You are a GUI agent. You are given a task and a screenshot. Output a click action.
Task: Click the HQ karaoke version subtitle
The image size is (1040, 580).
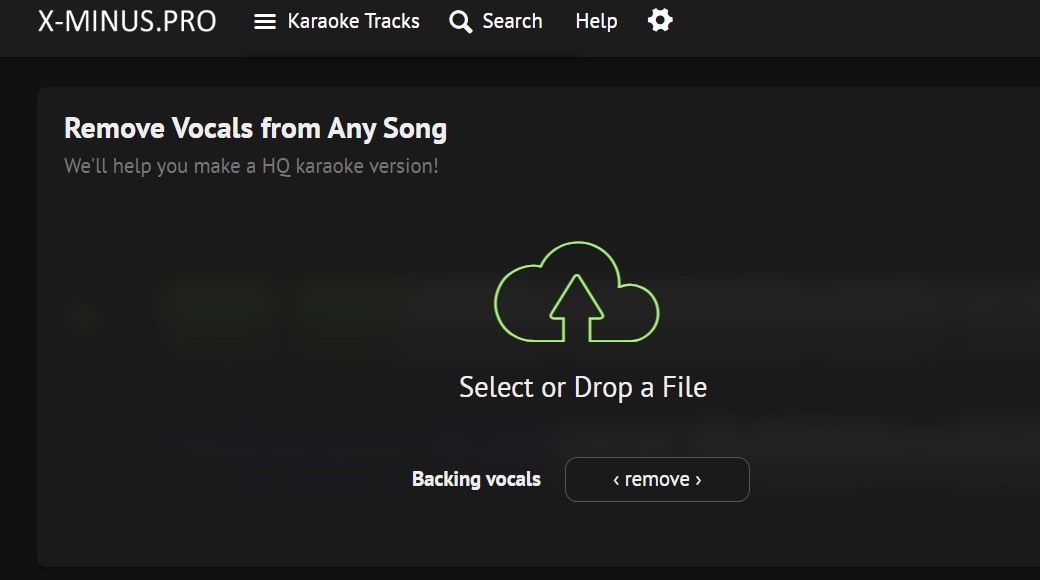[x=251, y=166]
